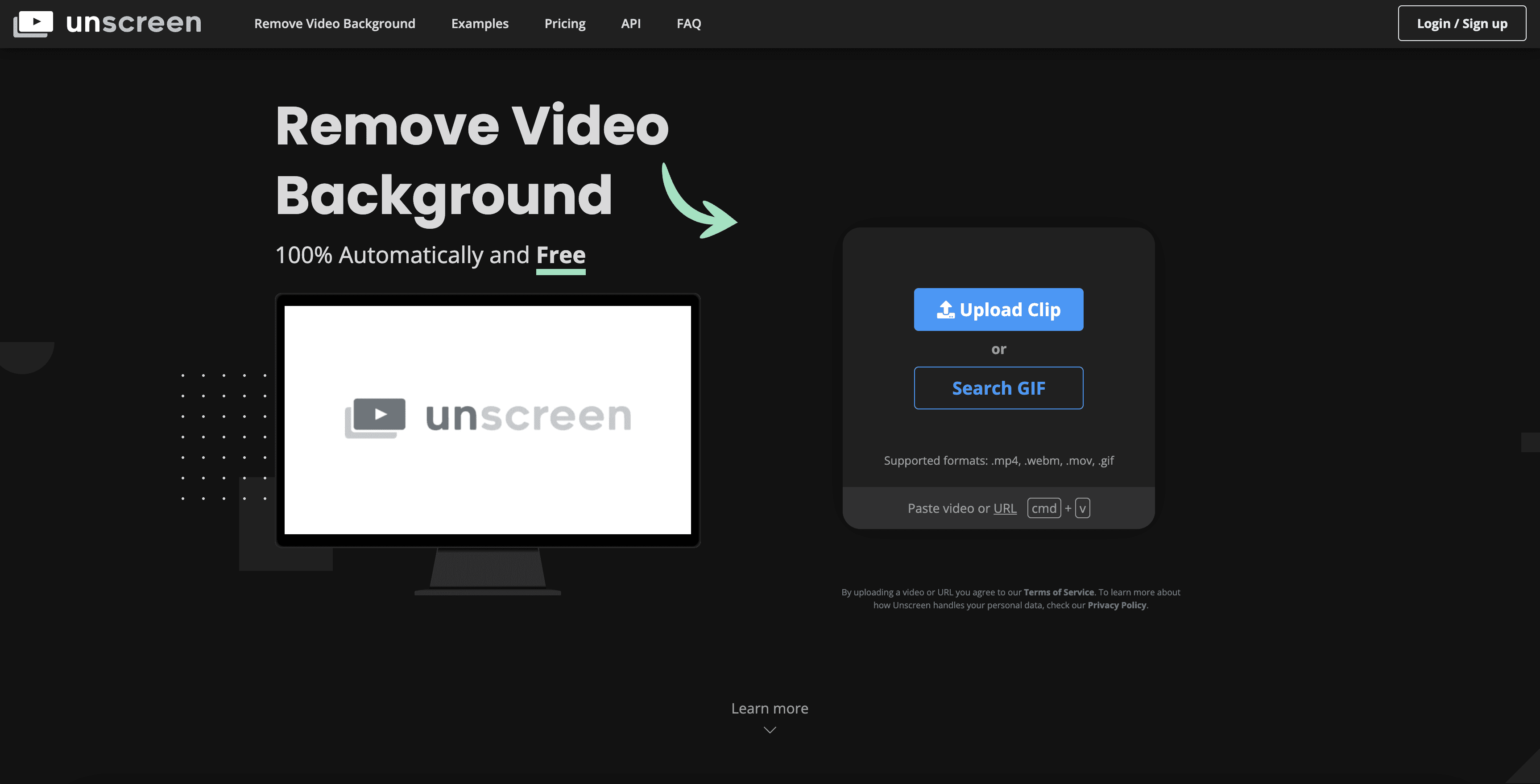The image size is (1540, 784).
Task: Click the unscreen logo icon
Action: pos(33,23)
